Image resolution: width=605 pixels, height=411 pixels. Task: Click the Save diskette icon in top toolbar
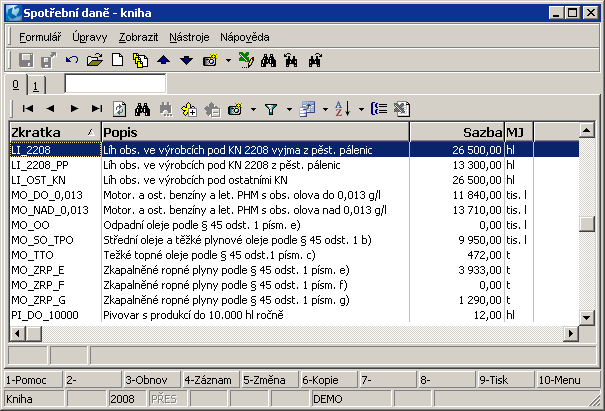pyautogui.click(x=26, y=61)
